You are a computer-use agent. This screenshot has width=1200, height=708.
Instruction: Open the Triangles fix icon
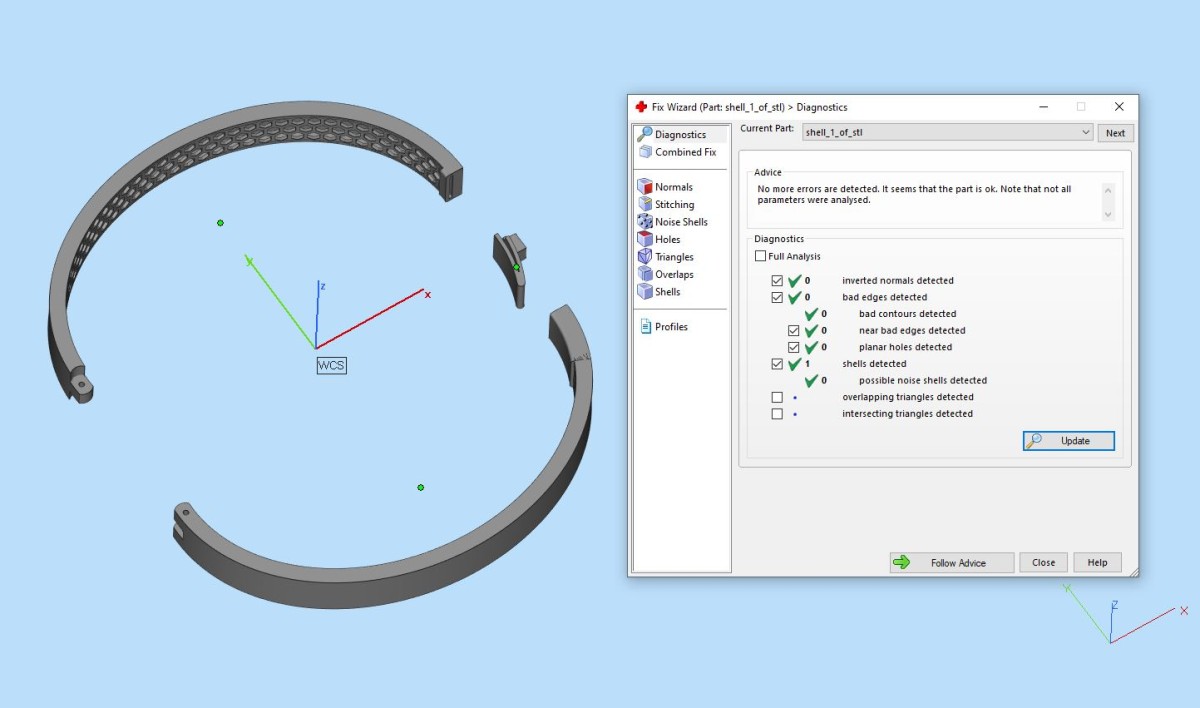coord(645,257)
